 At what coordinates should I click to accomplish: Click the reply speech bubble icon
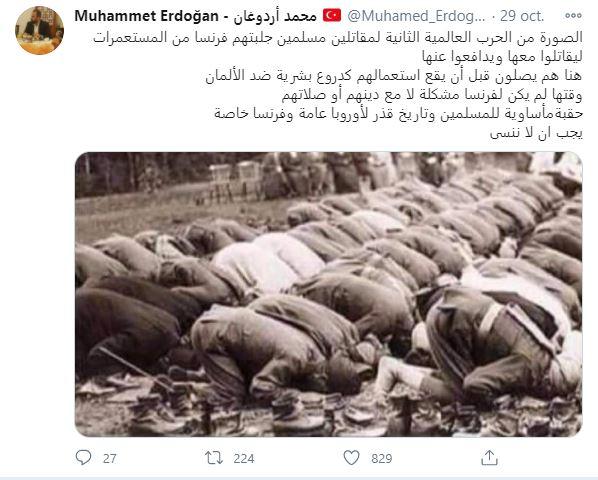[83, 458]
